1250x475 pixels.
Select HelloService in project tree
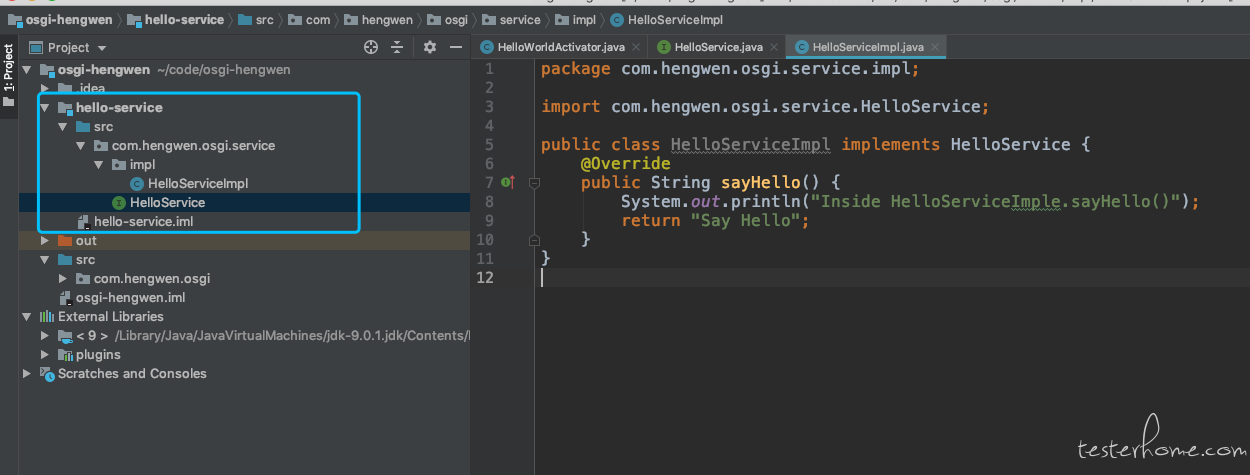(x=167, y=202)
